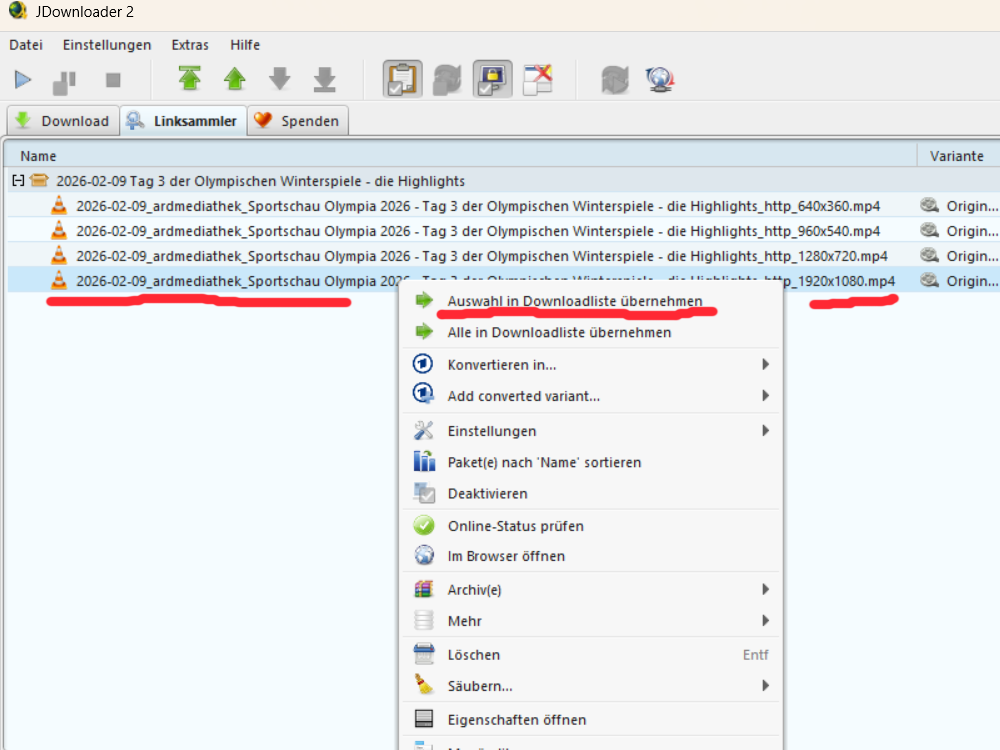Switch to the Download tab
The width and height of the screenshot is (1000, 750).
tap(63, 121)
